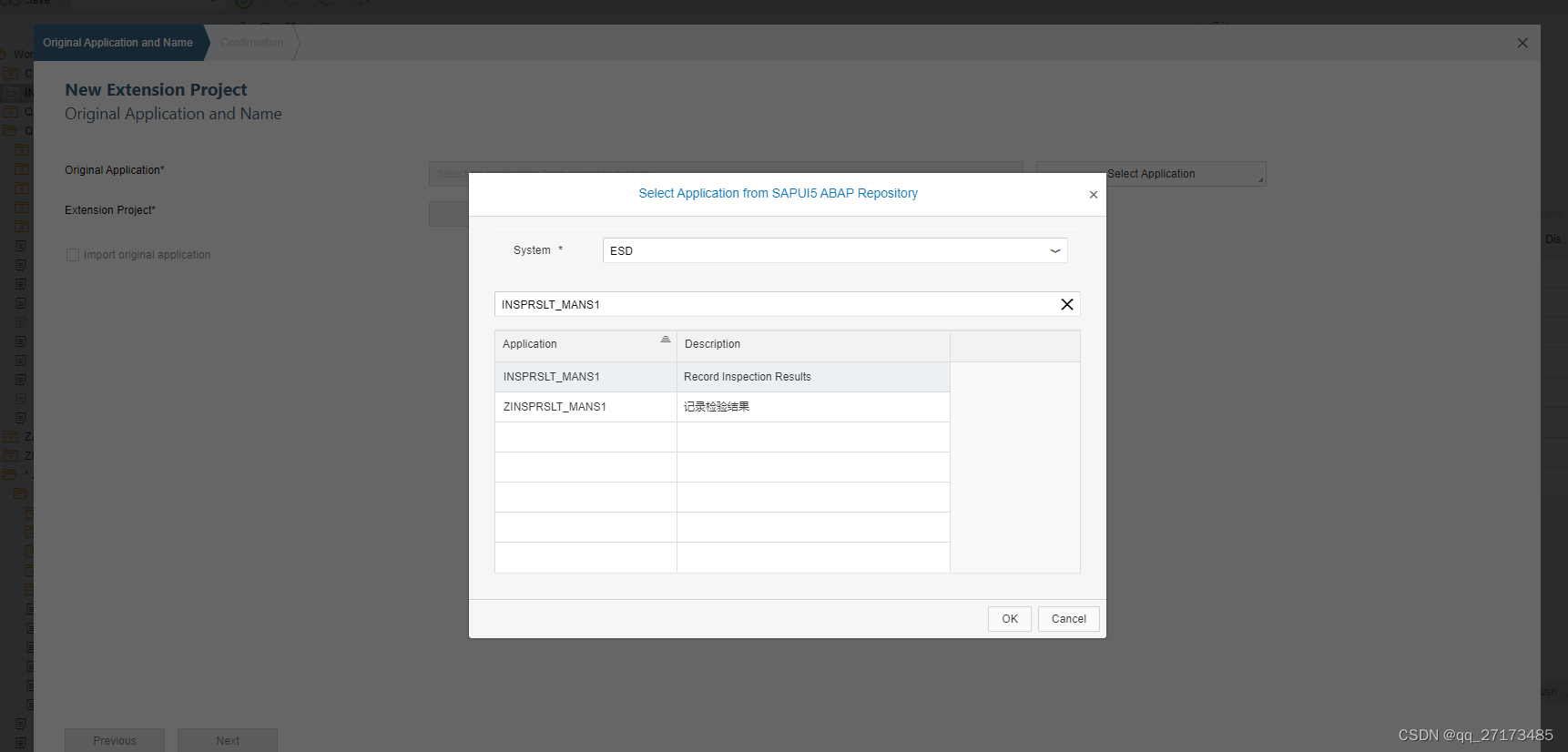Sort by the Application column header
Image resolution: width=1568 pixels, height=752 pixels.
click(x=585, y=344)
